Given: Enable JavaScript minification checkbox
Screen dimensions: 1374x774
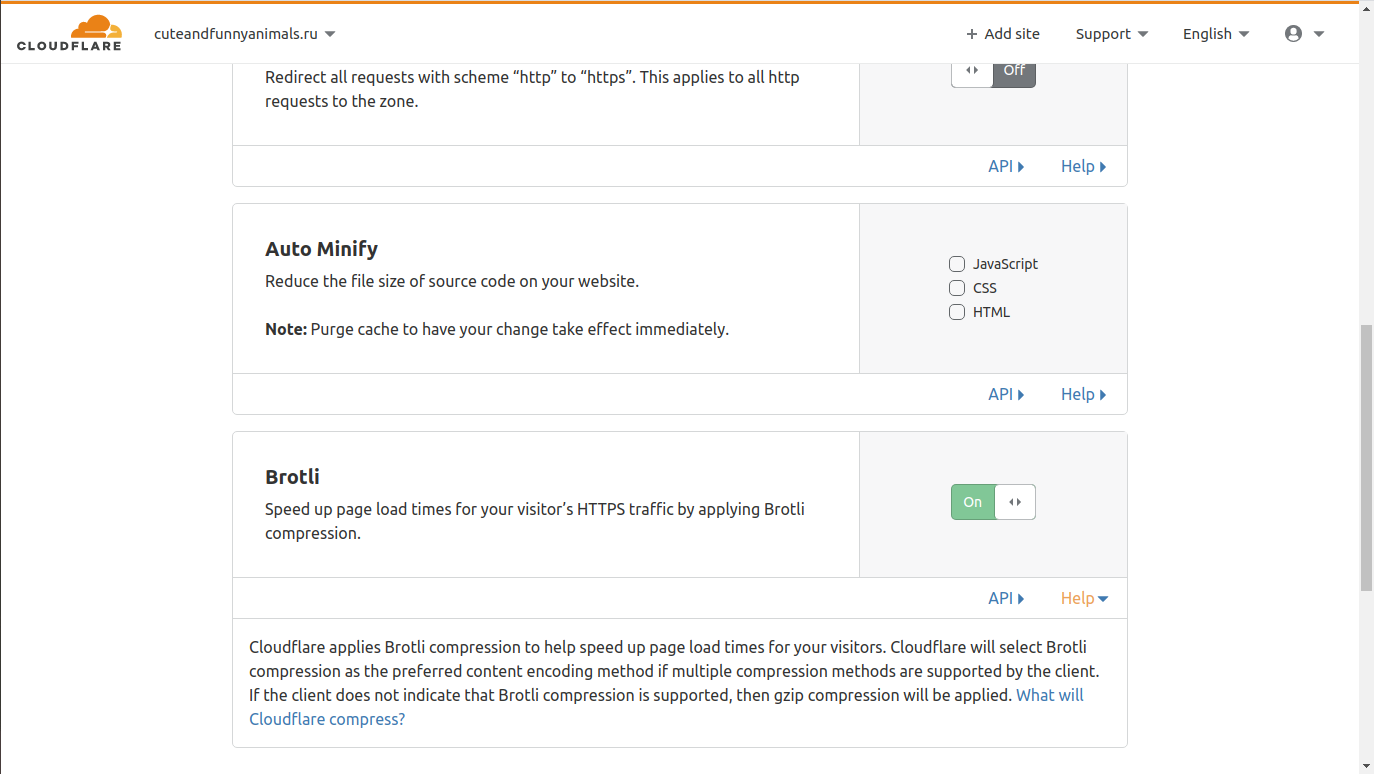Looking at the screenshot, I should (x=957, y=264).
